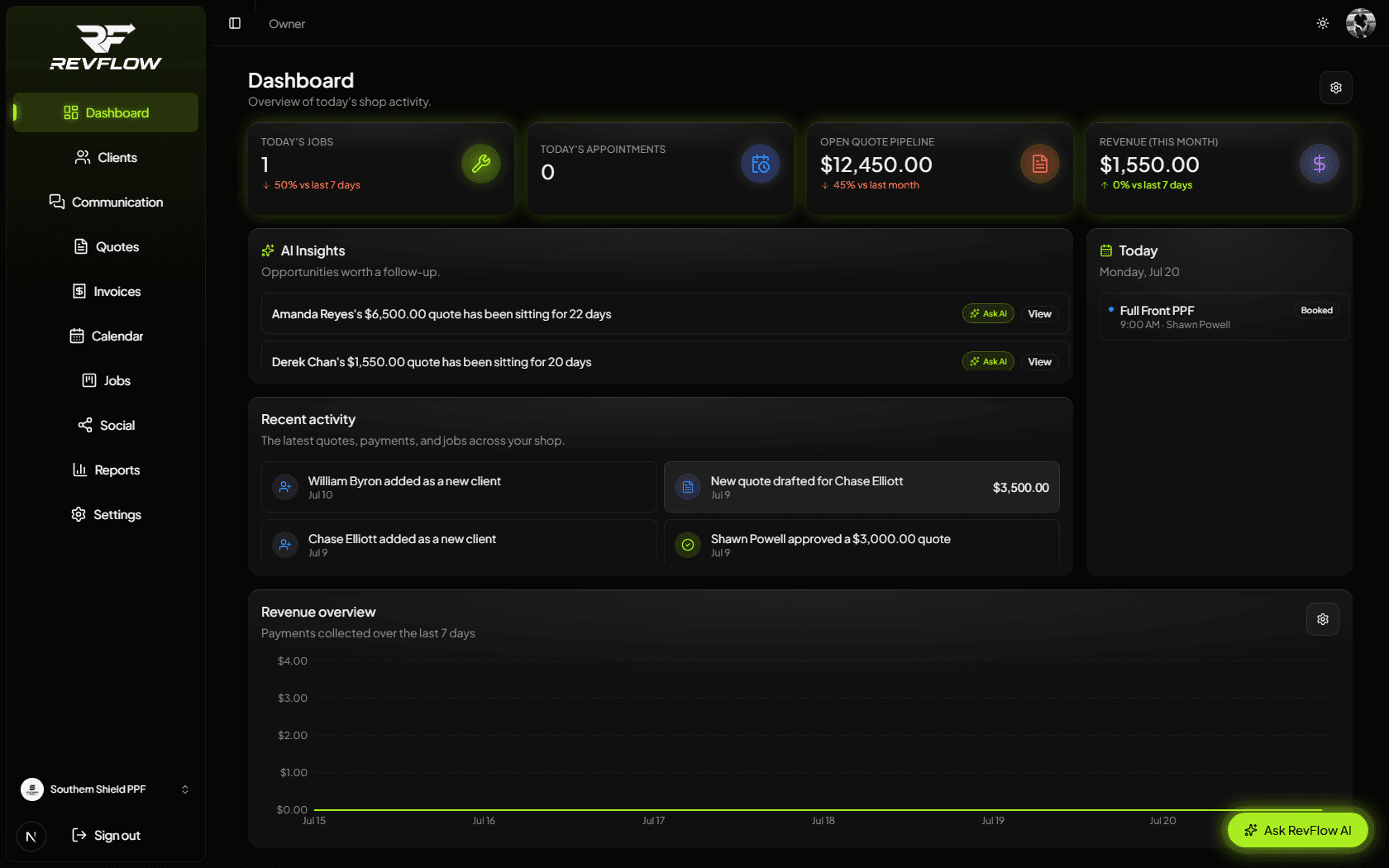This screenshot has height=868, width=1389.
Task: Open Communication in the sidebar
Action: pyautogui.click(x=106, y=202)
